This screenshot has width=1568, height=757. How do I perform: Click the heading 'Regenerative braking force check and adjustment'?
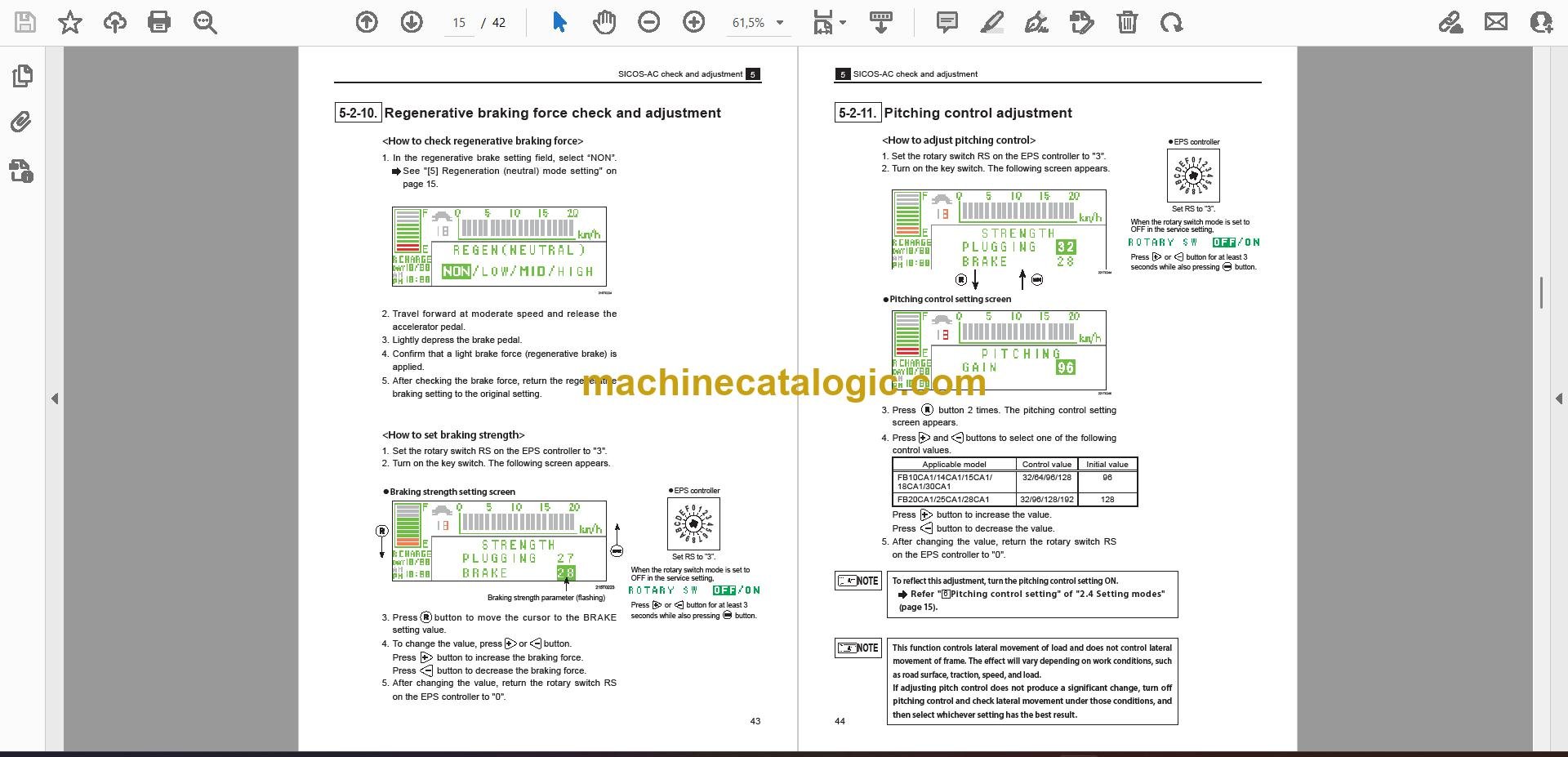point(552,113)
